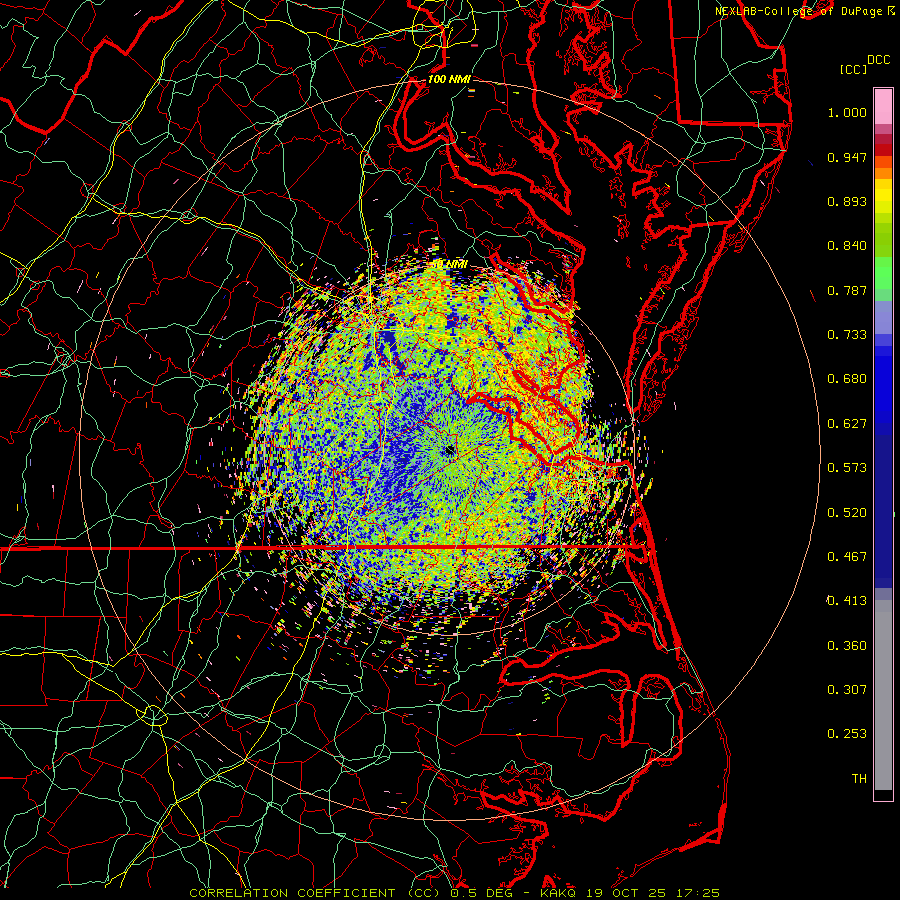Click the 0.253 legend value
Viewport: 900px width, 900px height.
847,734
